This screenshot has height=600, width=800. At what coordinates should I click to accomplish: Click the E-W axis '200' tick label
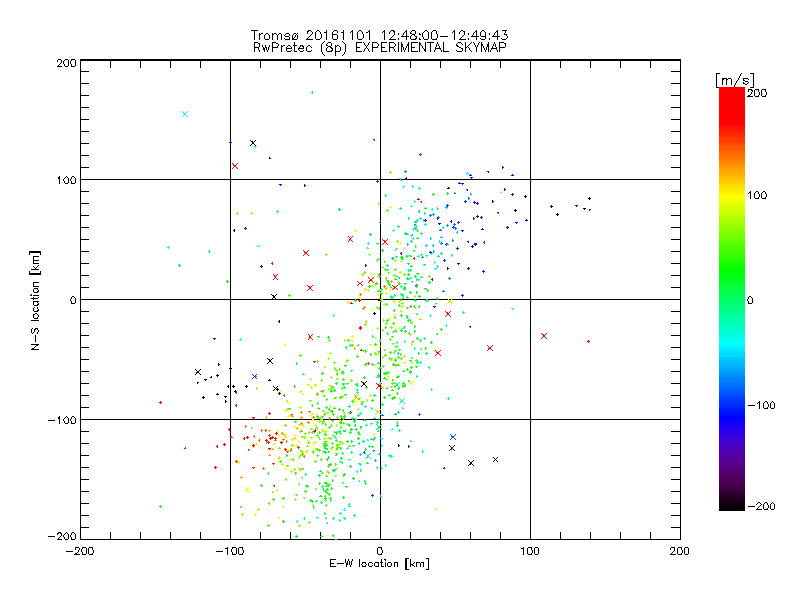(x=680, y=552)
